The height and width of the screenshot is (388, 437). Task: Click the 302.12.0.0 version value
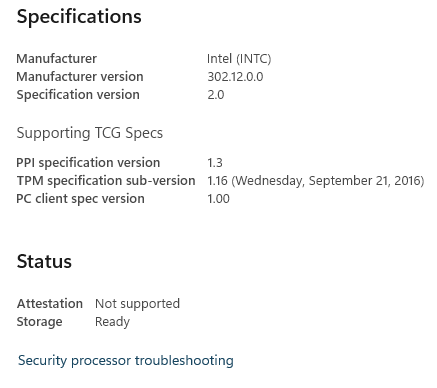click(235, 77)
